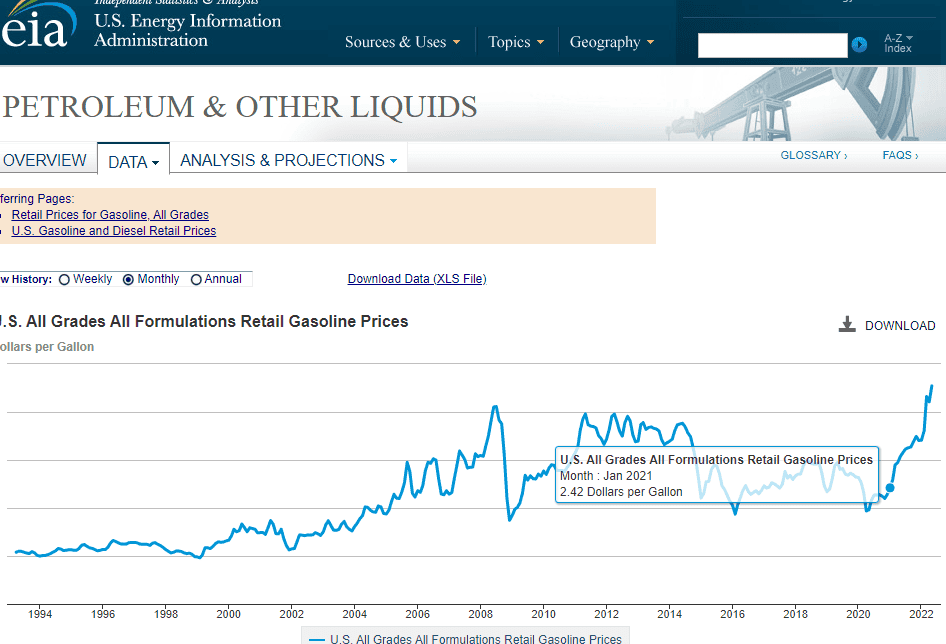This screenshot has width=946, height=644.
Task: Click the 2008 x-axis label
Action: point(480,614)
